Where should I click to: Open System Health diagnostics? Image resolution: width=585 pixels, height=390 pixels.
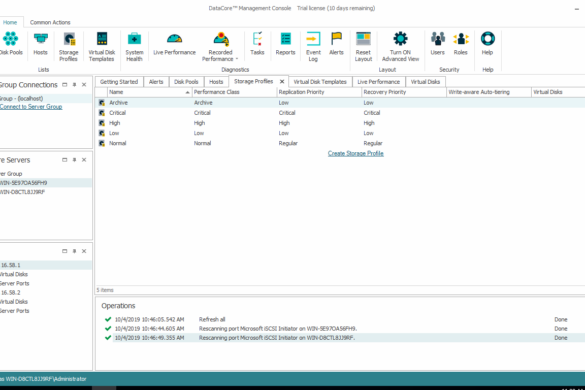pos(134,46)
